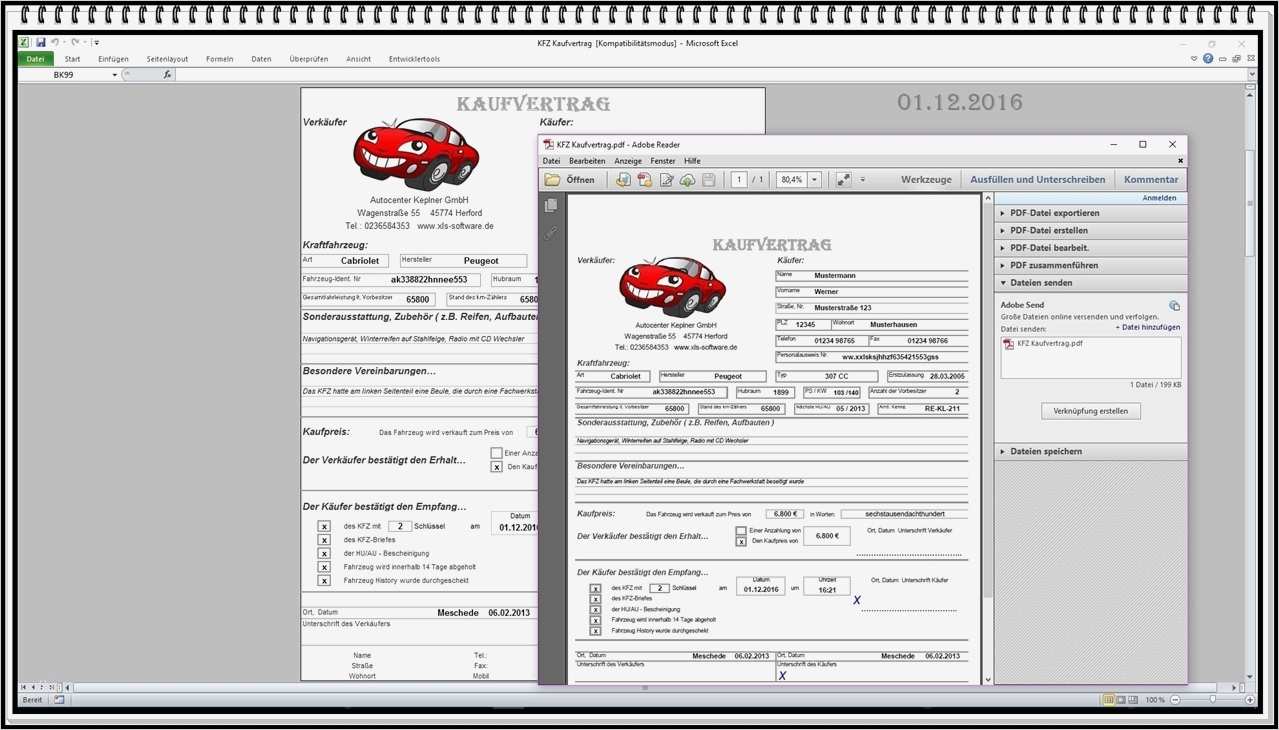Expand the Dateien speichern section

click(x=1045, y=451)
